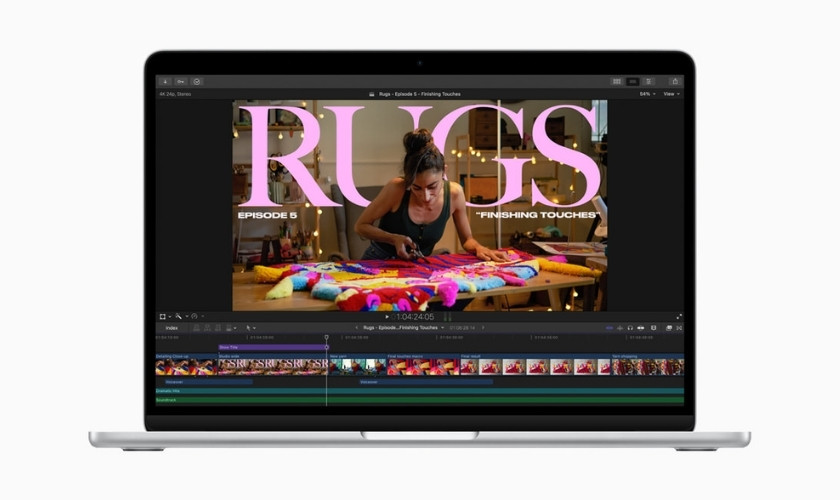The height and width of the screenshot is (500, 840).
Task: Toggle the Browser panel visibility button
Action: (617, 81)
